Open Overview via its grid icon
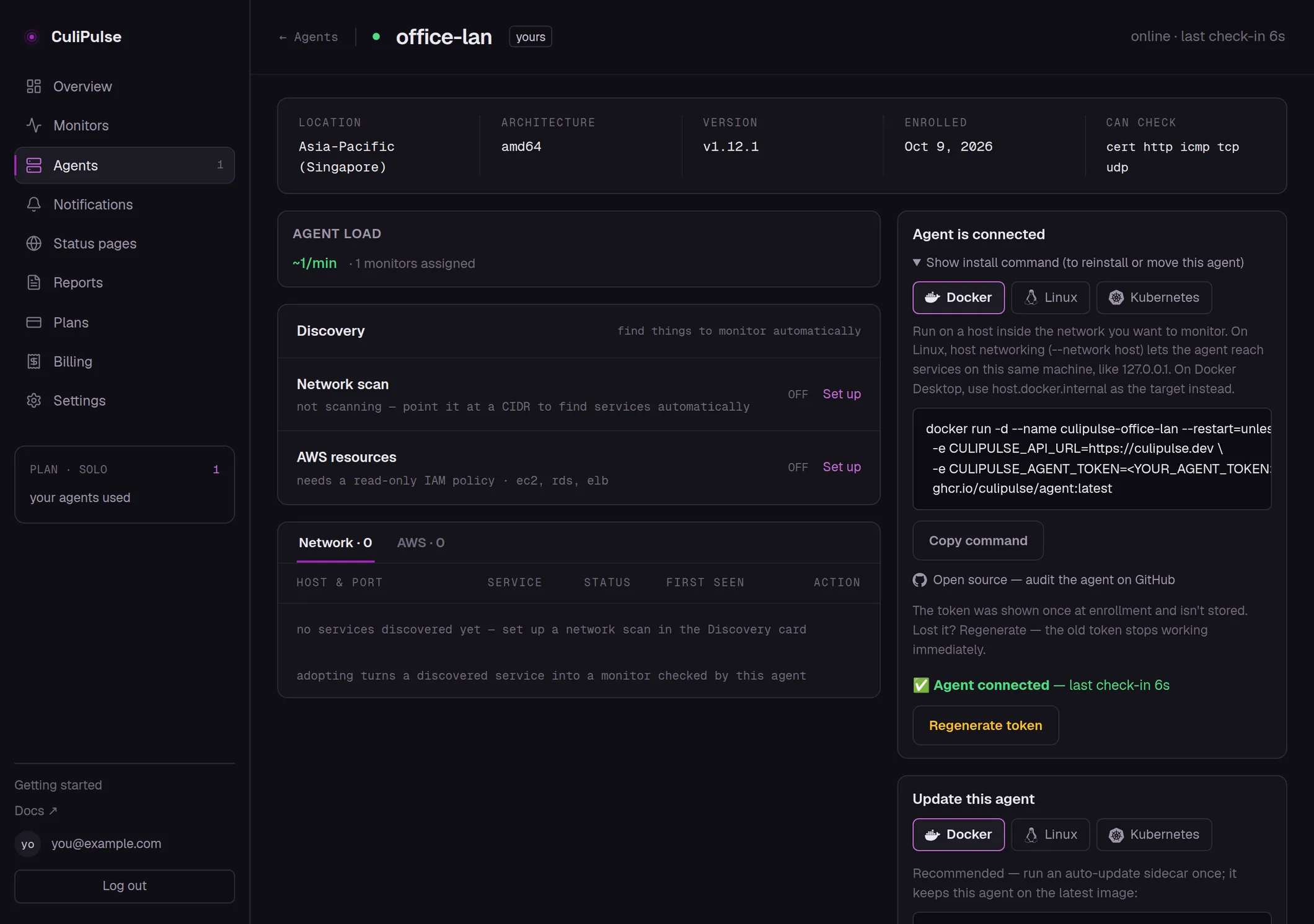This screenshot has height=924, width=1314. point(34,86)
